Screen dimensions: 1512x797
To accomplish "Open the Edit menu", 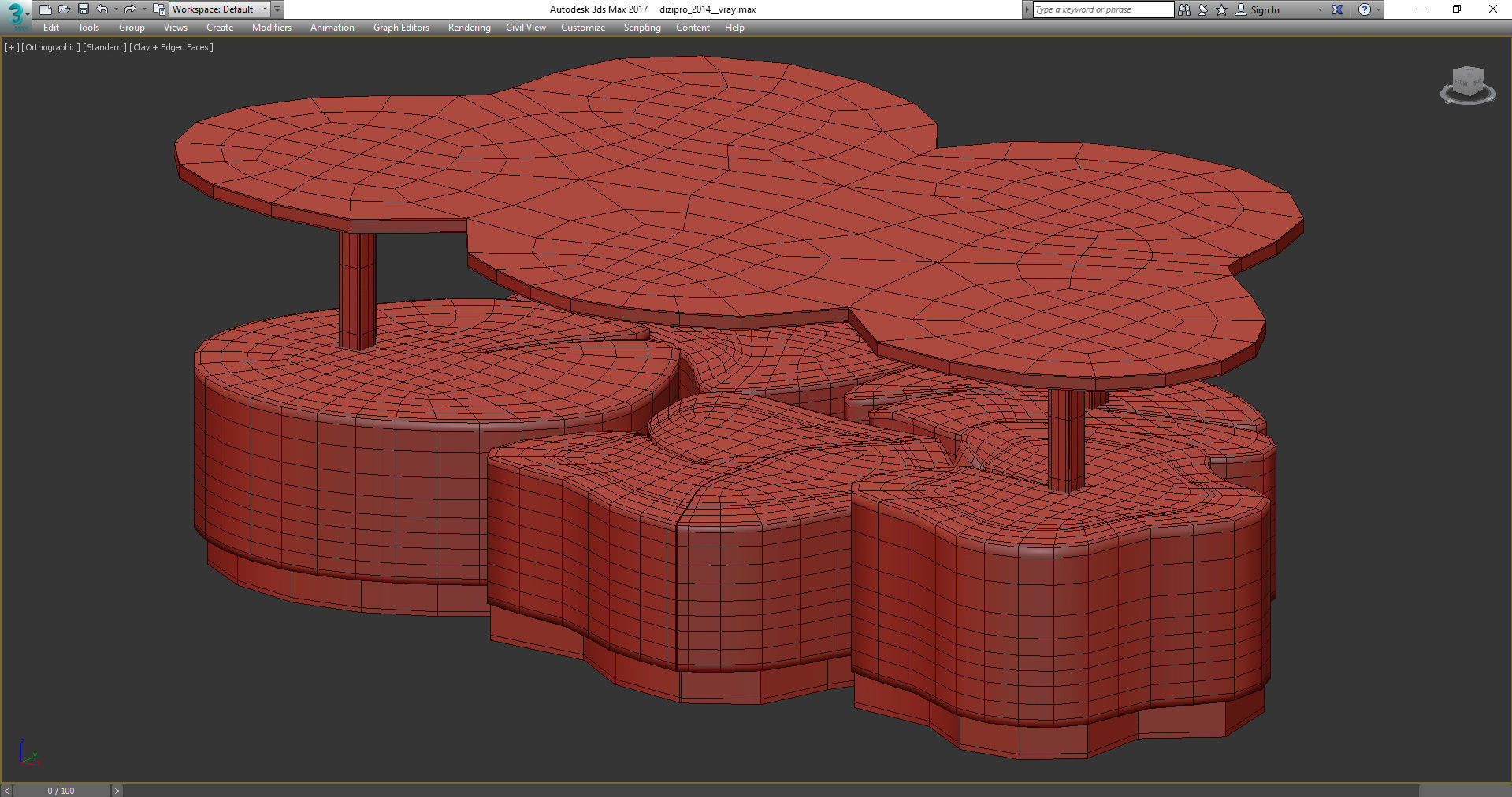I will click(x=51, y=28).
